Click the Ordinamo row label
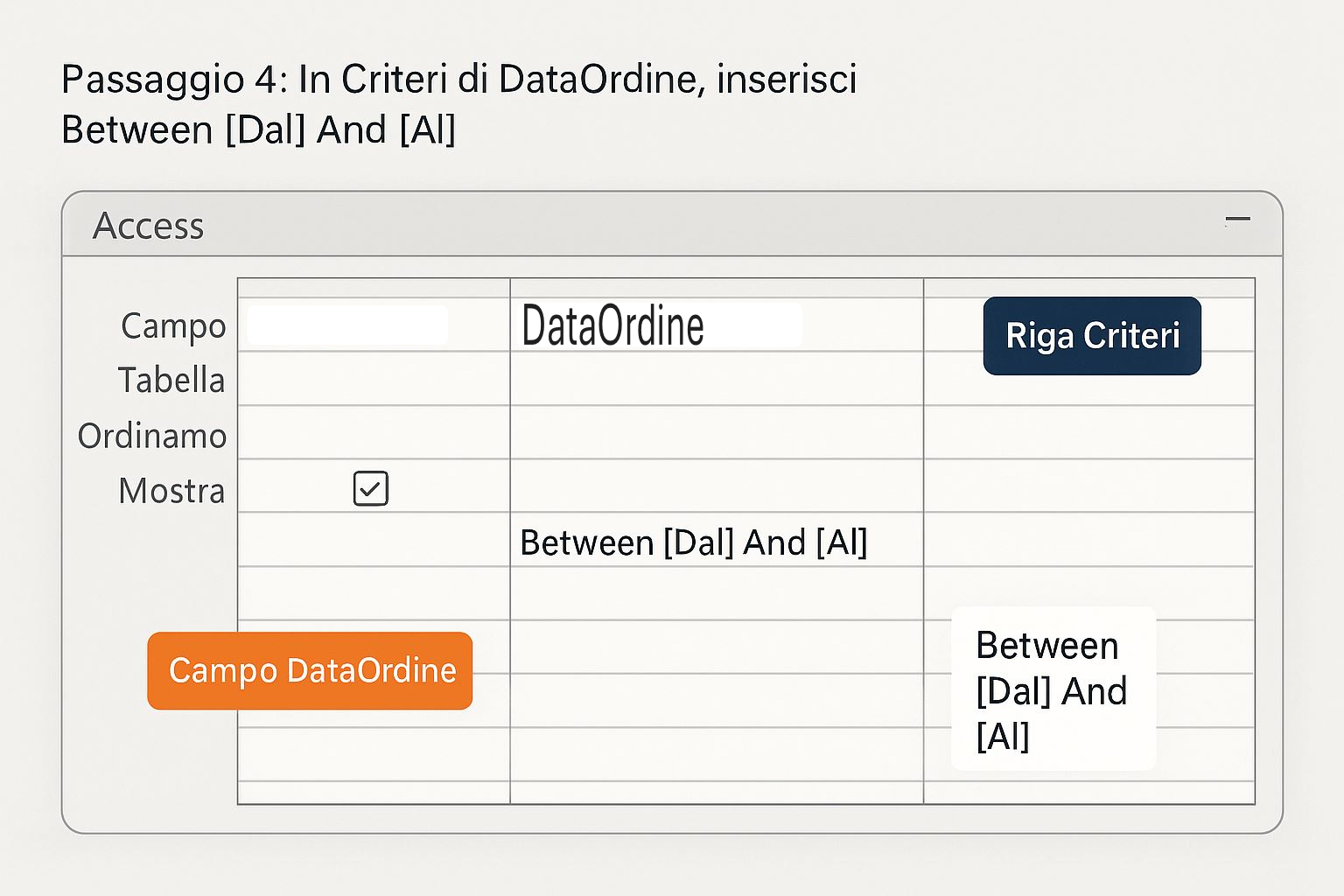The height and width of the screenshot is (896, 1344). pyautogui.click(x=152, y=436)
